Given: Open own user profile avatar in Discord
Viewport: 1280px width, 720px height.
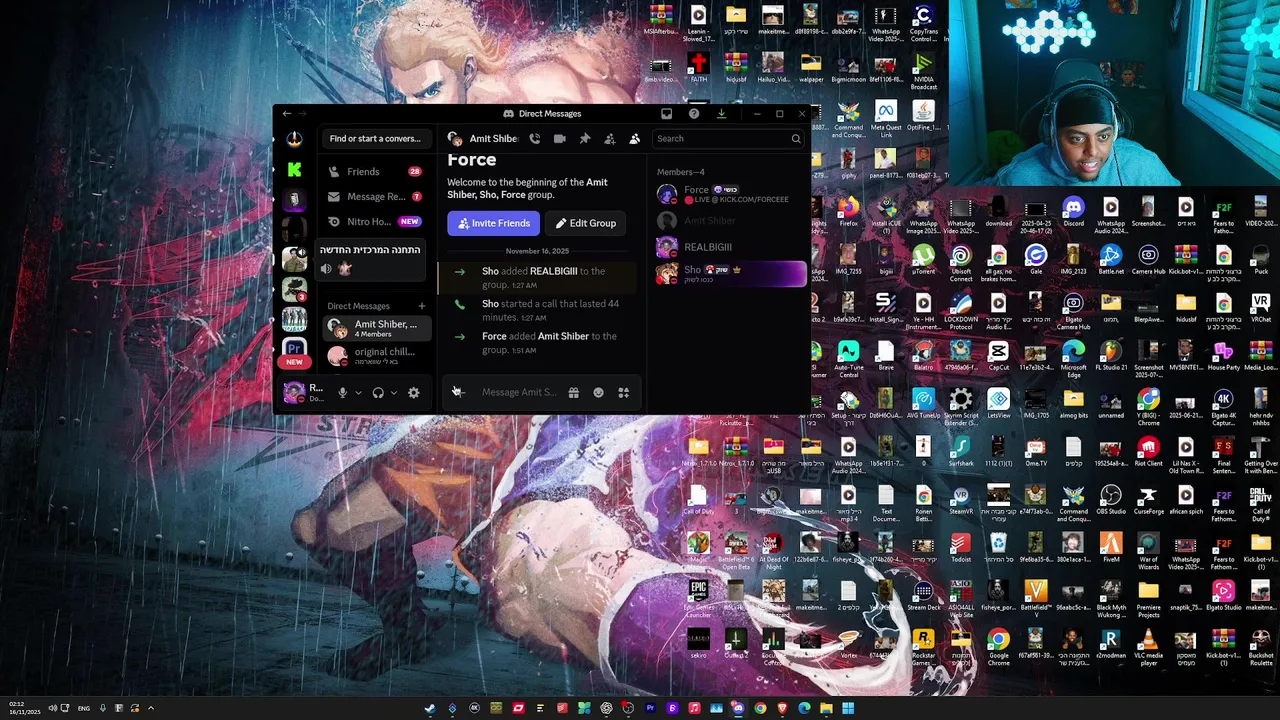Looking at the screenshot, I should tap(294, 392).
